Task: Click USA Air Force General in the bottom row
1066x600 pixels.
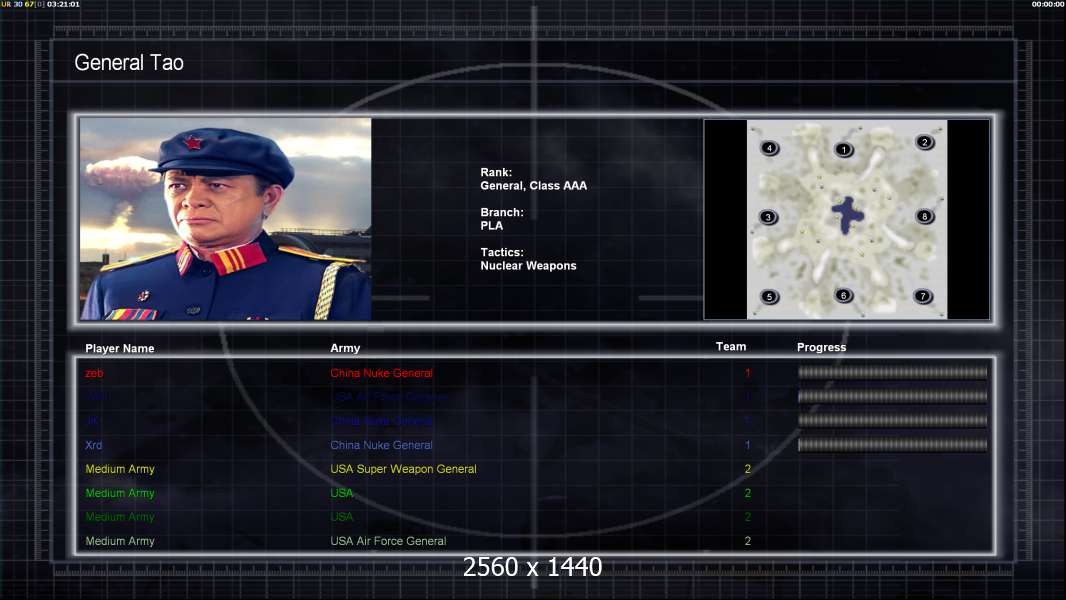Action: pyautogui.click(x=388, y=541)
